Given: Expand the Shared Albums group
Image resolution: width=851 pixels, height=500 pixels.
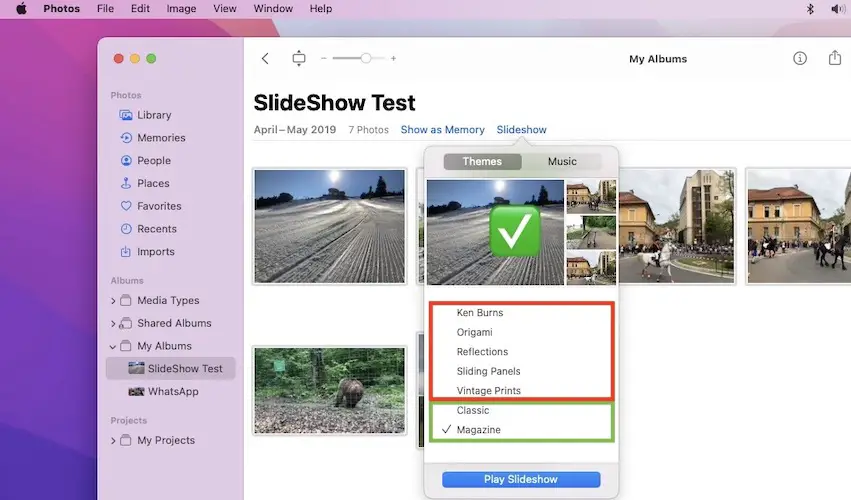Looking at the screenshot, I should point(113,324).
